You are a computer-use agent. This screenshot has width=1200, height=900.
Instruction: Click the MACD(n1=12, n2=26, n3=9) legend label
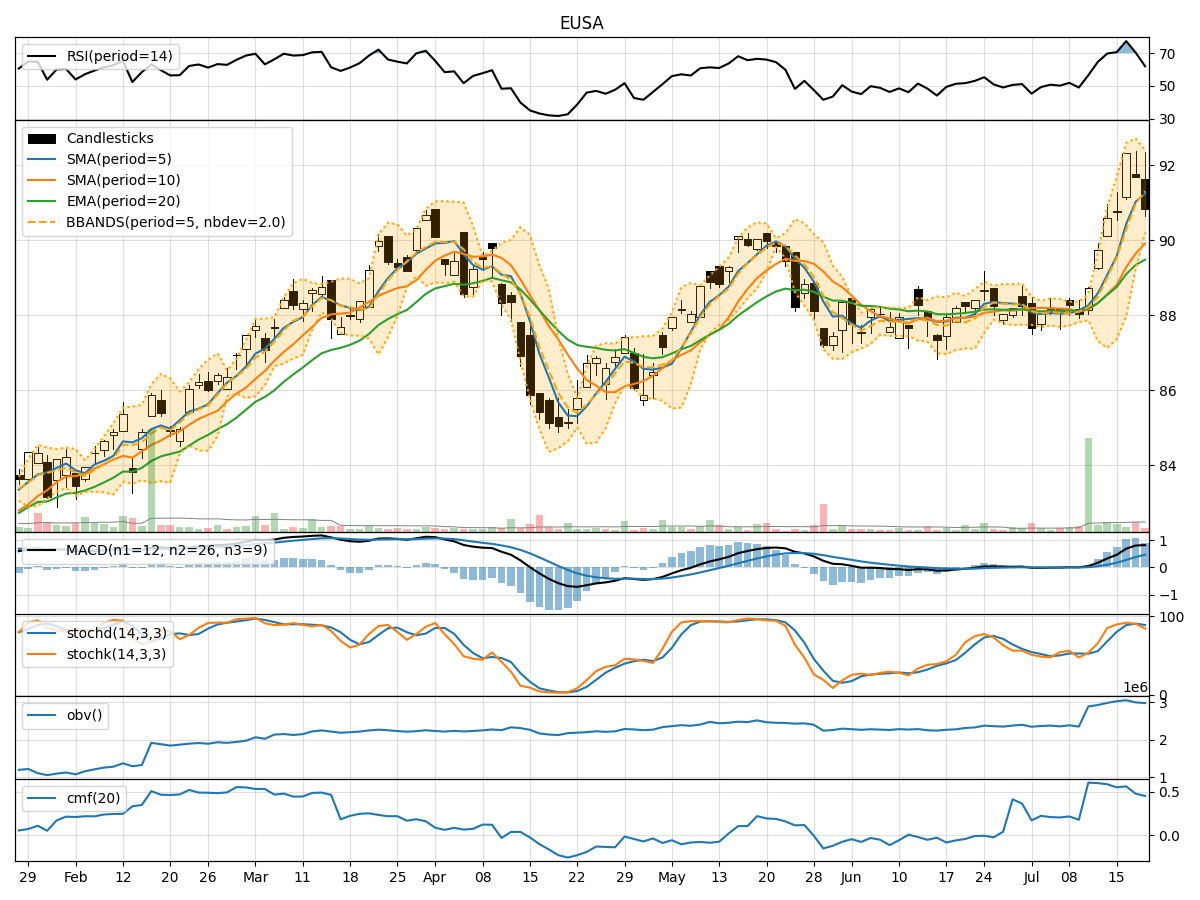click(x=168, y=550)
